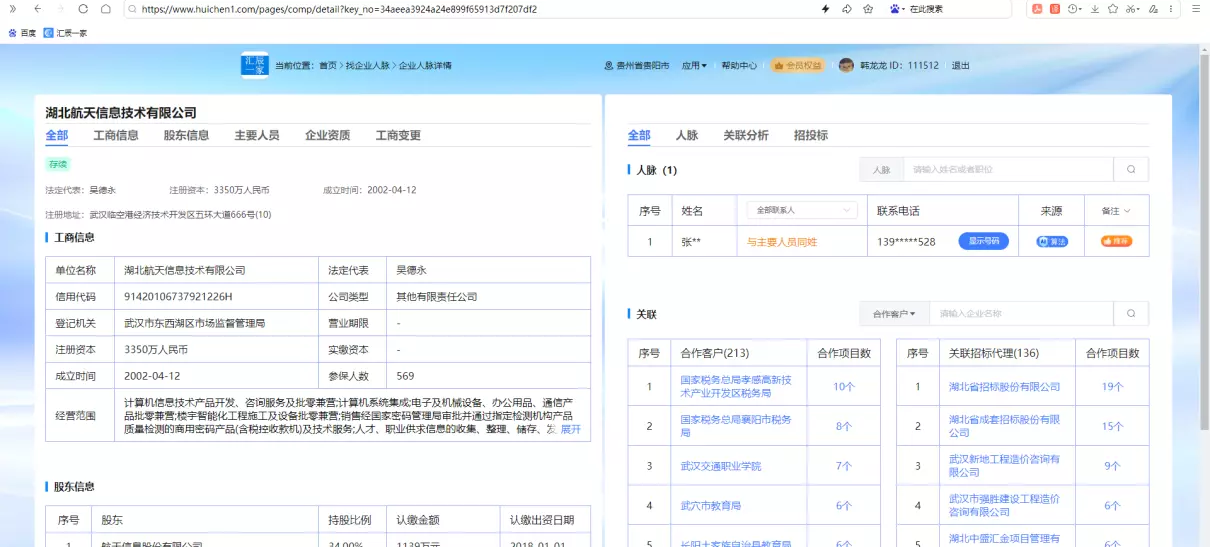Open the 合作客户 type dropdown

click(894, 314)
